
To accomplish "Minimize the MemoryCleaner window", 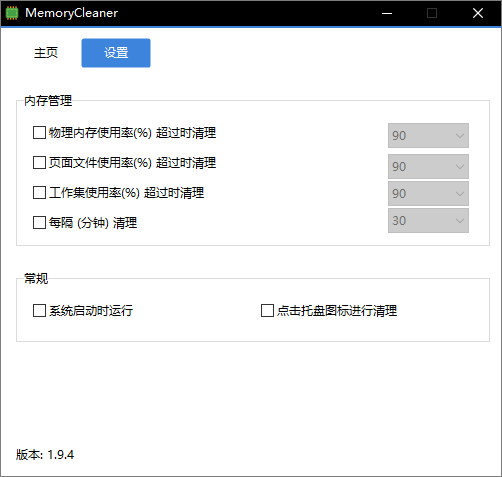I will (387, 13).
